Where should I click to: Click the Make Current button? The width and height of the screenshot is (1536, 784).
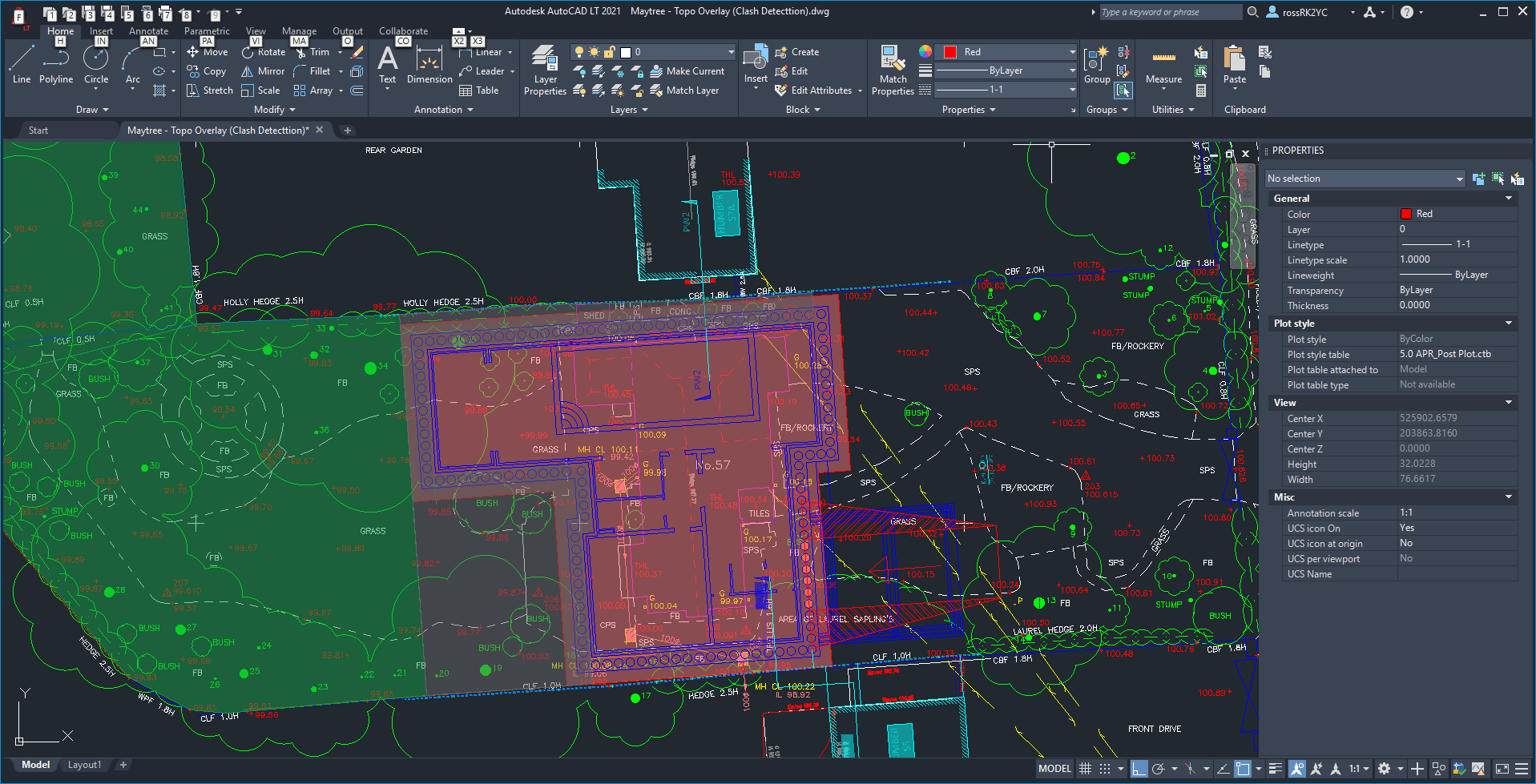pos(689,70)
